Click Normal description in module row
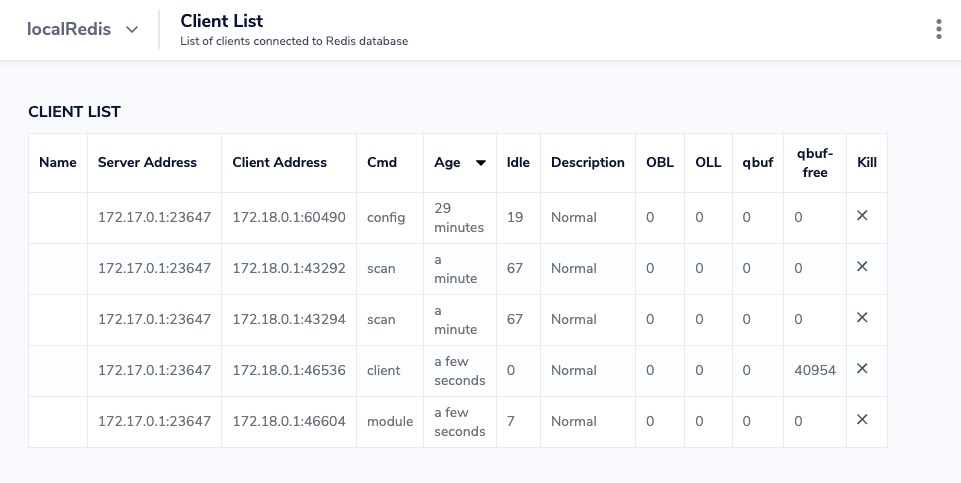Viewport: 961px width, 483px height. click(573, 420)
